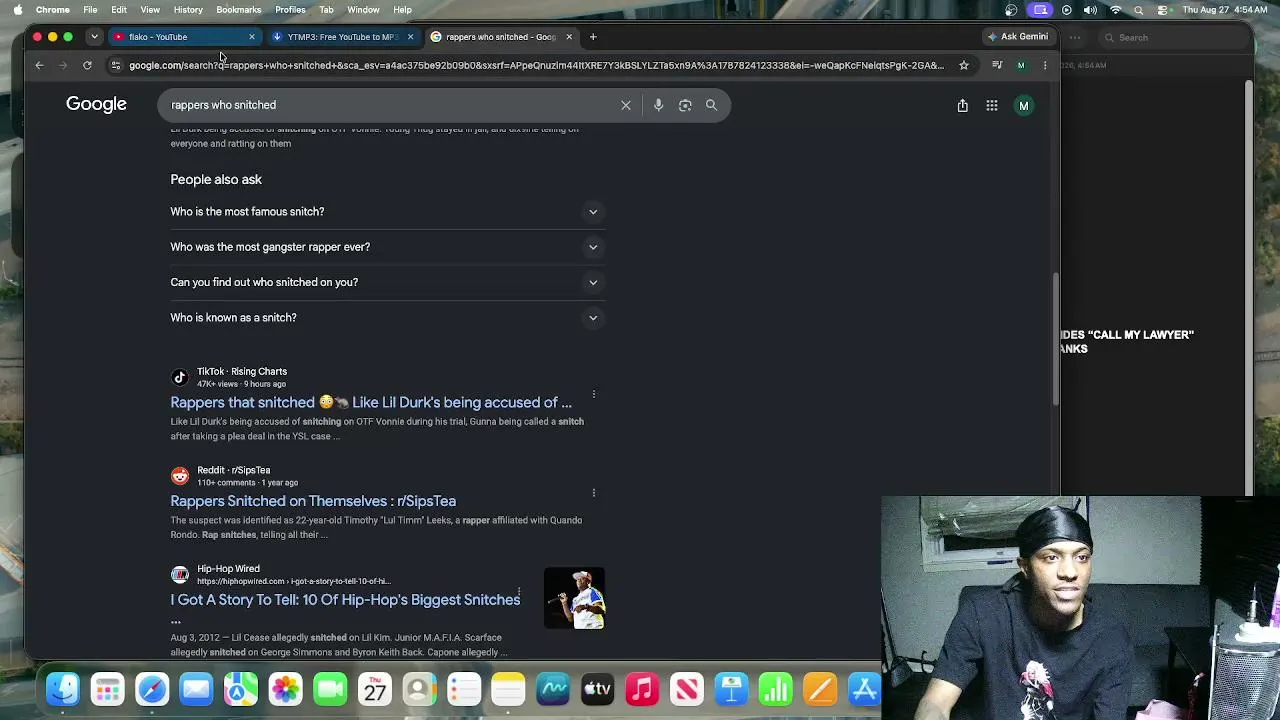Open the 'Rappers that snitched' TikTok link
Viewport: 1280px width, 720px height.
(371, 402)
